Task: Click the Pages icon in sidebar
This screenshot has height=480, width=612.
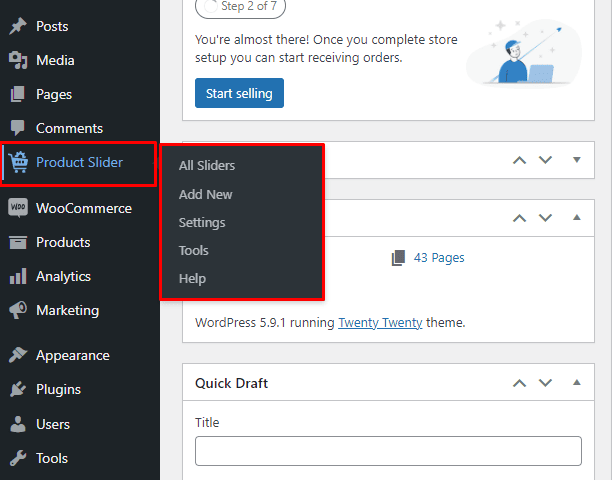Action: 17,95
